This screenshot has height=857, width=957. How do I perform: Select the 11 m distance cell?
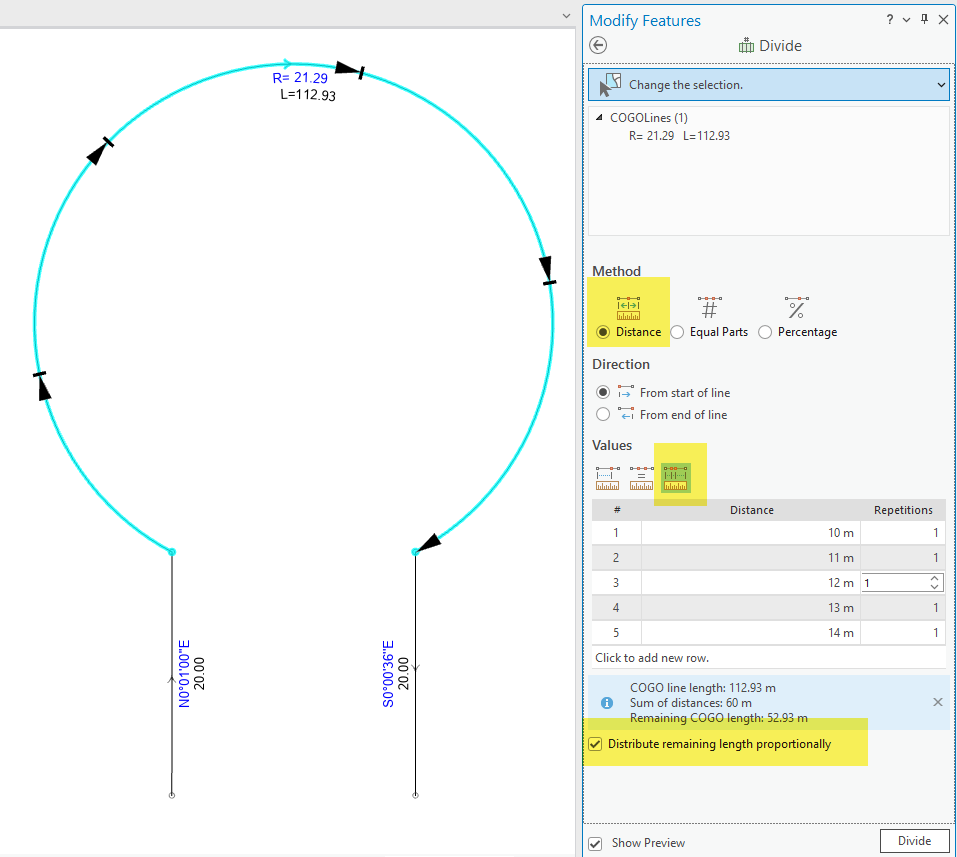(751, 558)
